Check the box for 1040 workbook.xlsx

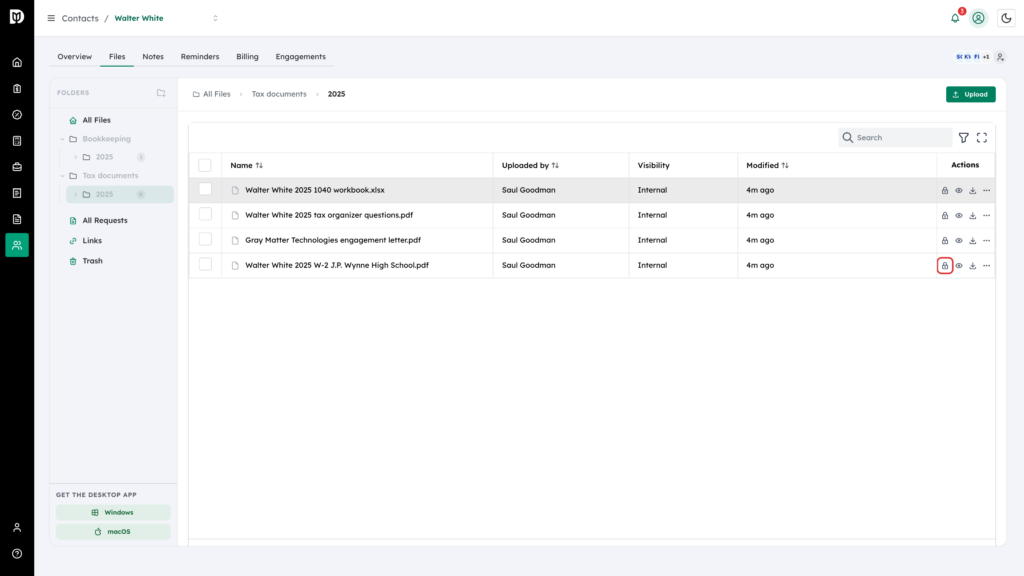tap(205, 189)
